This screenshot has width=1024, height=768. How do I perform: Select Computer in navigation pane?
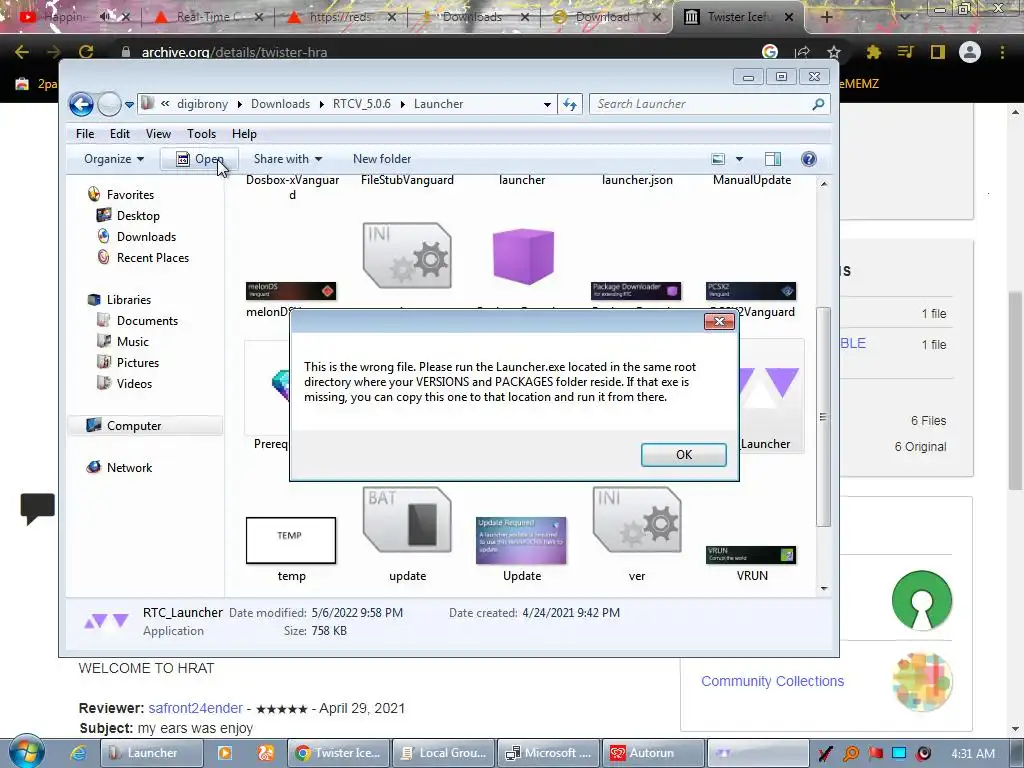pyautogui.click(x=133, y=426)
